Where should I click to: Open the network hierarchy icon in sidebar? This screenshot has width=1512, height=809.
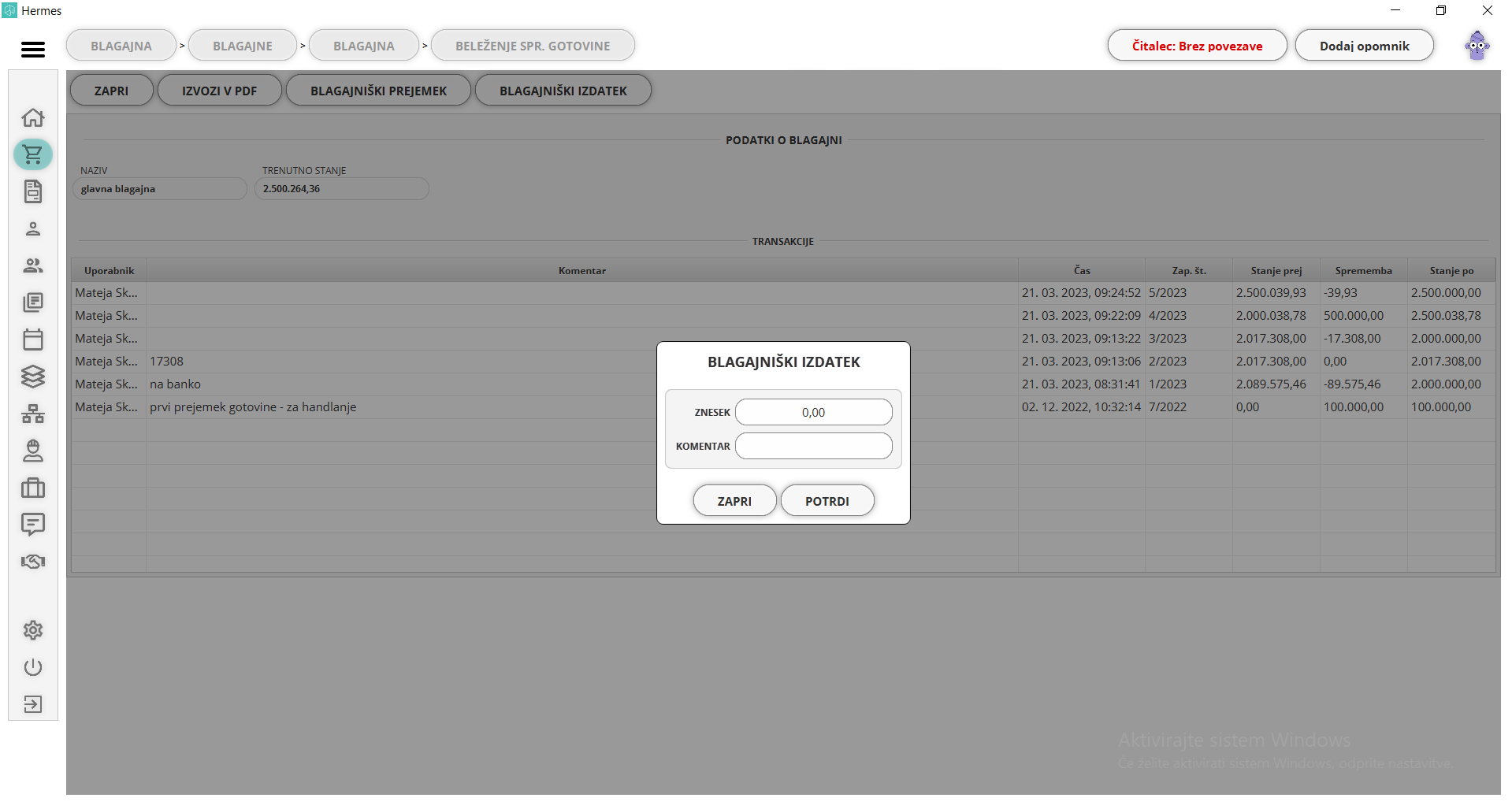33,414
